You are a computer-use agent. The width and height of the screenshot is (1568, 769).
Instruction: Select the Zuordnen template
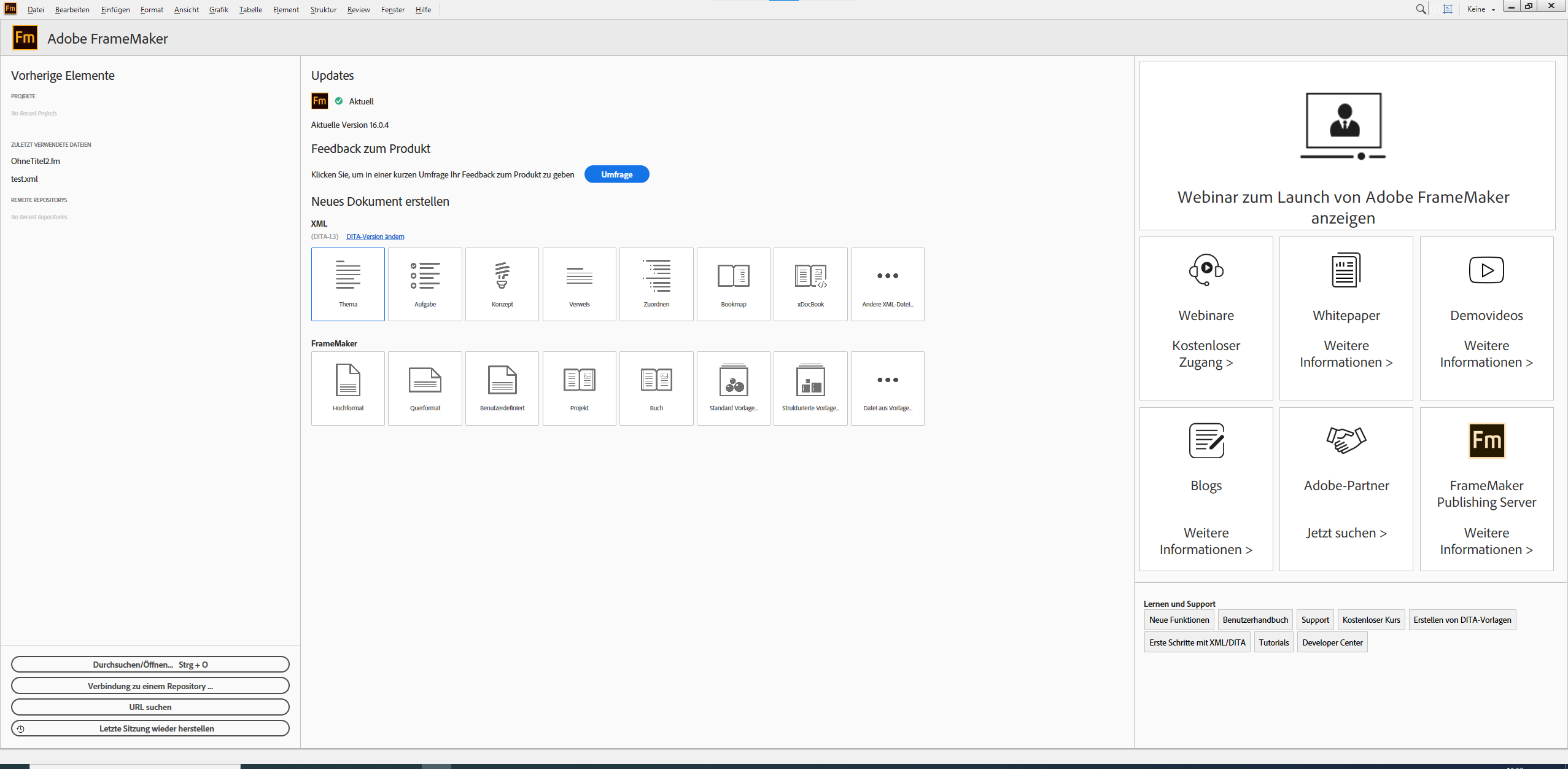click(656, 283)
